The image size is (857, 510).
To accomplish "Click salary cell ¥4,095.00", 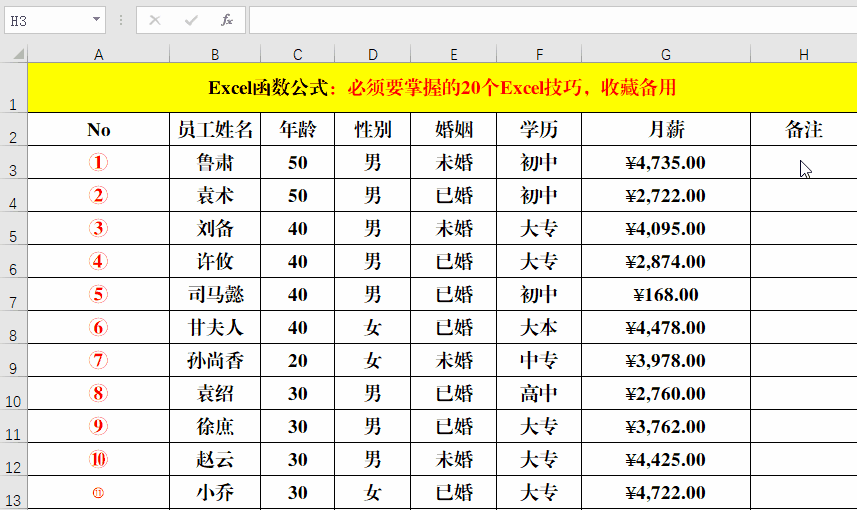I will coord(666,228).
